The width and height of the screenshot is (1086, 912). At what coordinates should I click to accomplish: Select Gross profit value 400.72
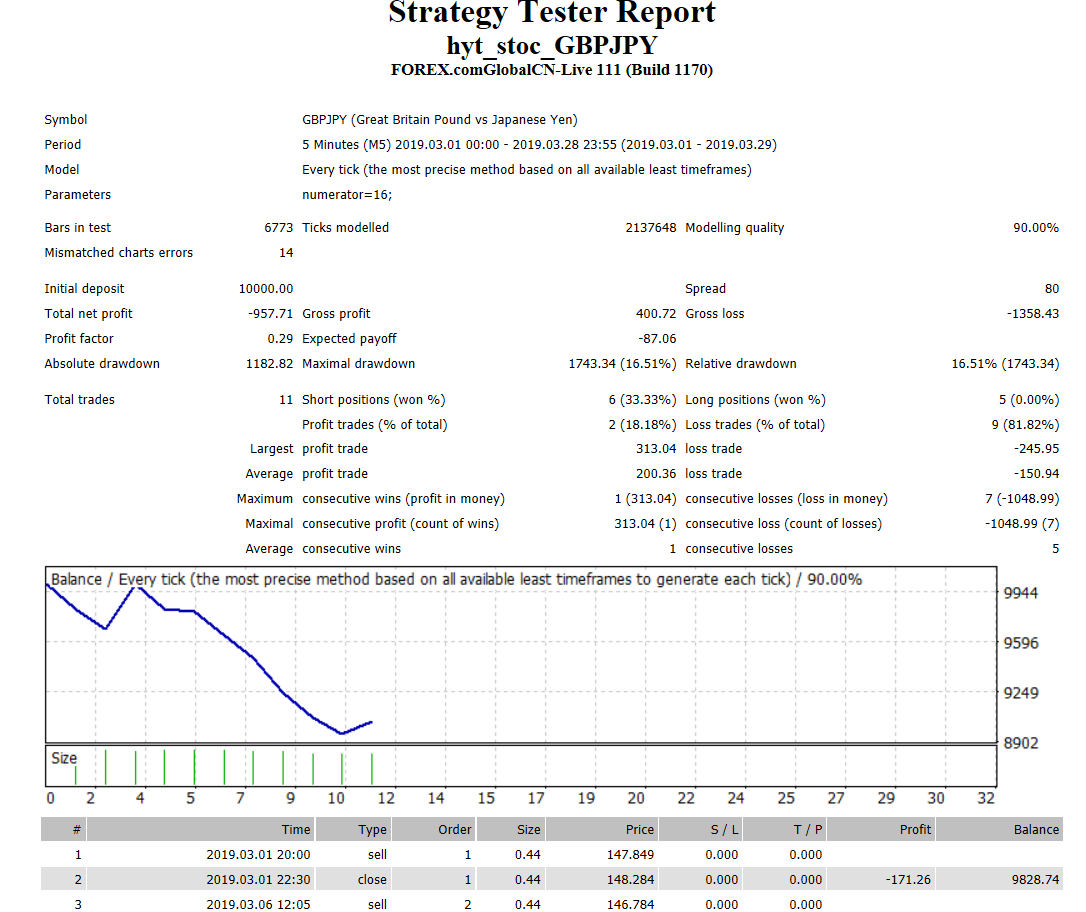tap(656, 314)
